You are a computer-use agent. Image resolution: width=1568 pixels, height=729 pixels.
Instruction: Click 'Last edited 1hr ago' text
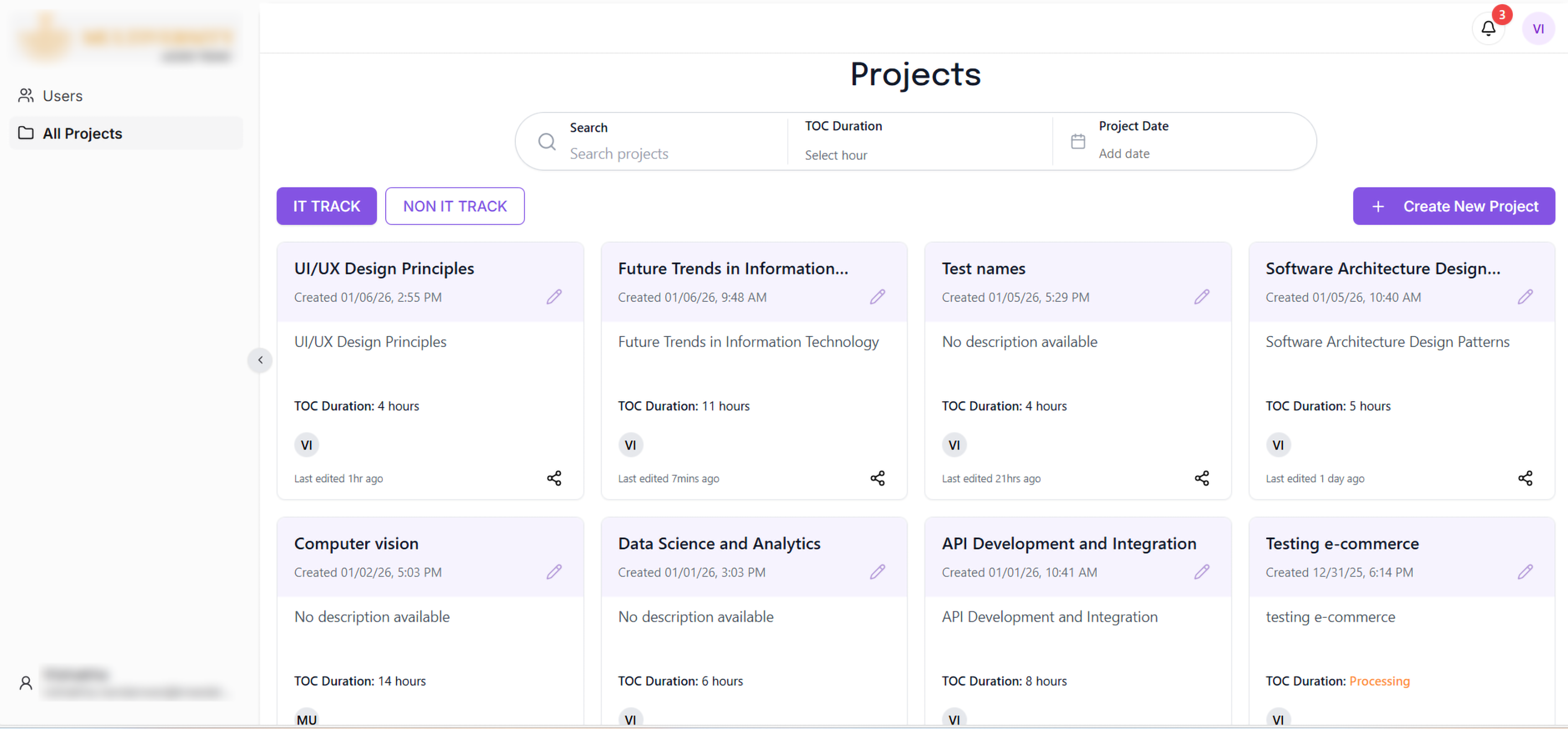click(x=338, y=478)
